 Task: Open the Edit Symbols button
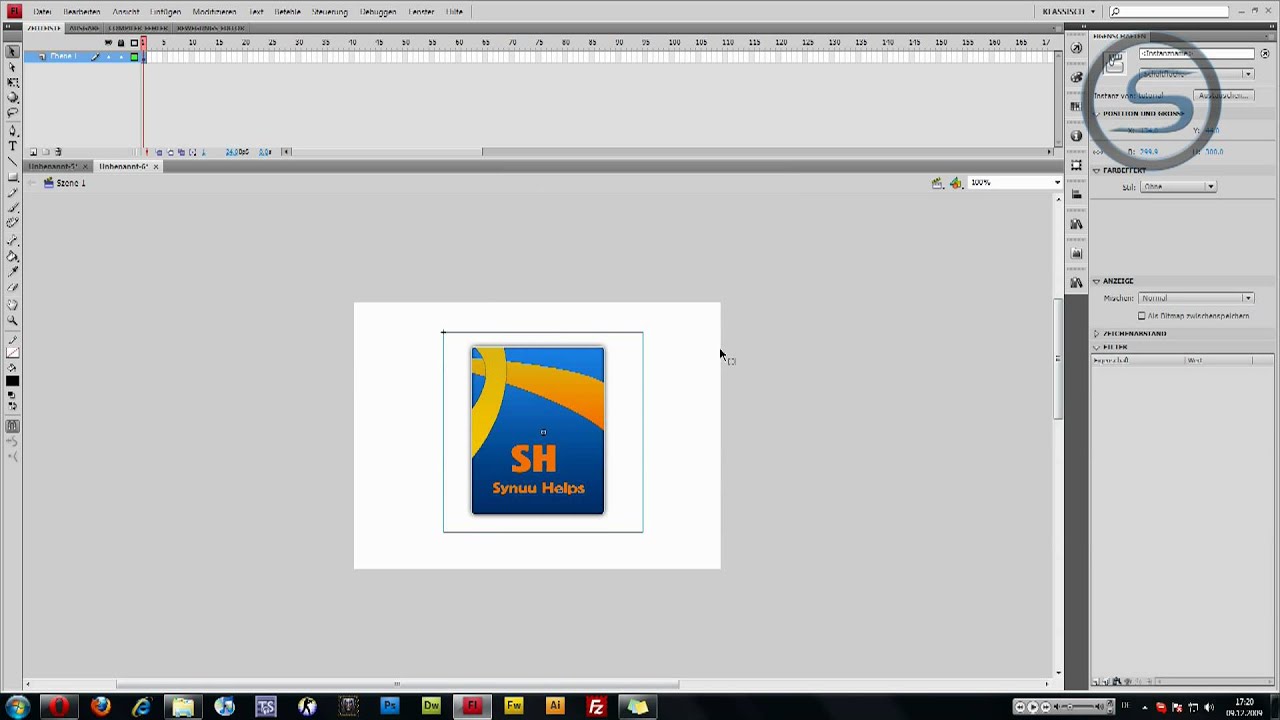coord(956,183)
